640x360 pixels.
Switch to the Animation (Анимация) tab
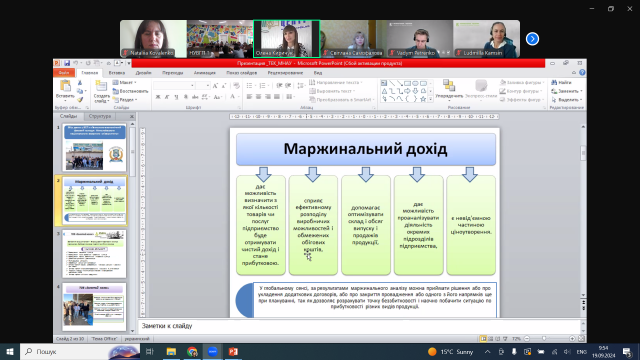tap(205, 73)
